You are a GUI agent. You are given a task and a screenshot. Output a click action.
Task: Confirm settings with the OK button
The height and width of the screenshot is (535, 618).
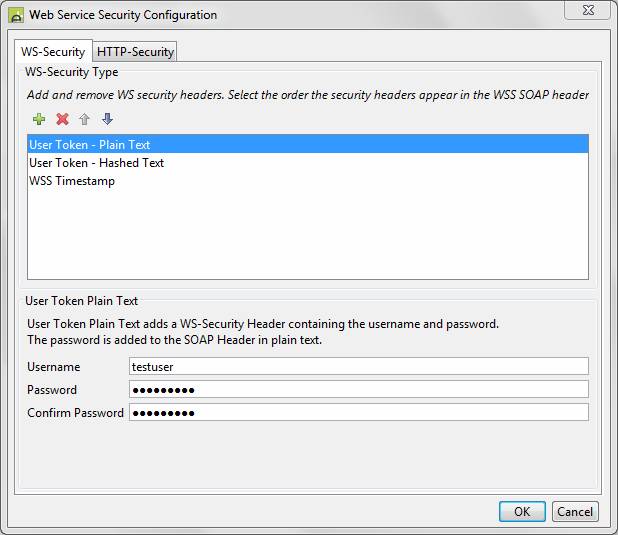pos(522,512)
